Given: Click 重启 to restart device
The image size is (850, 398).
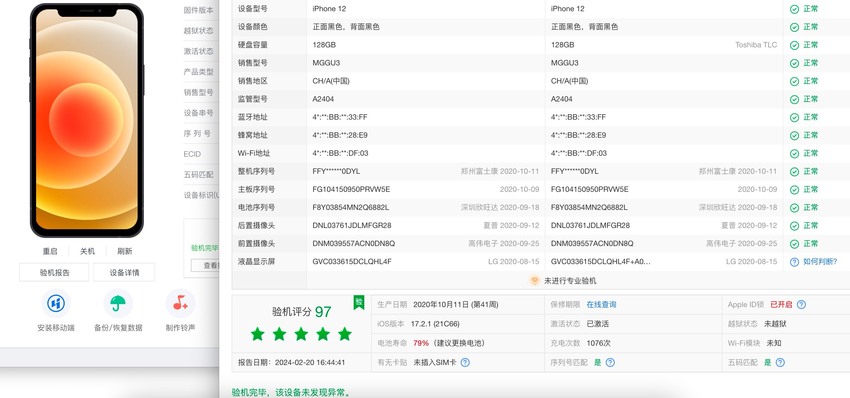Looking at the screenshot, I should tap(50, 251).
